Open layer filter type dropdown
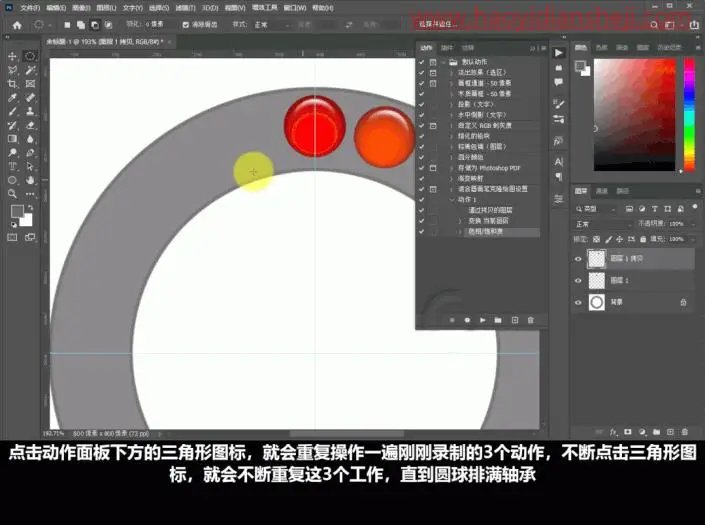The height and width of the screenshot is (525, 705). point(596,209)
